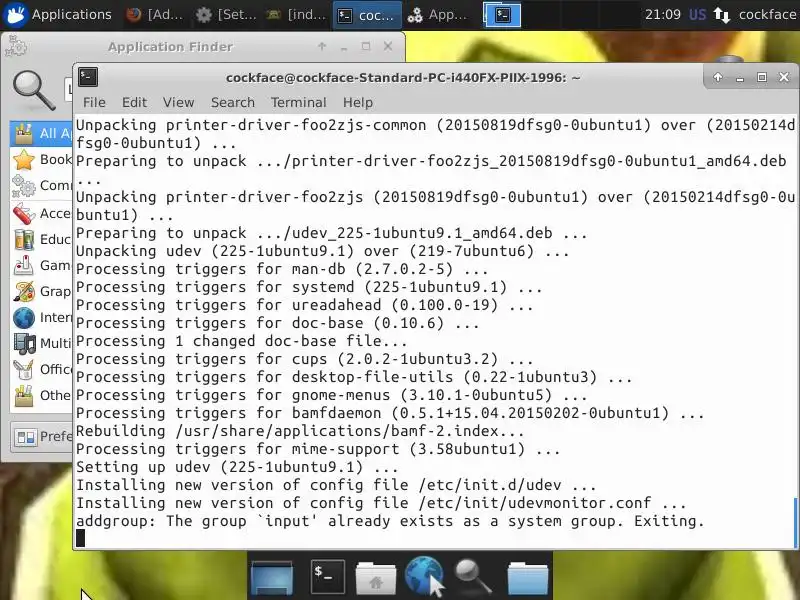
Task: Select the Office category icon
Action: [24, 369]
